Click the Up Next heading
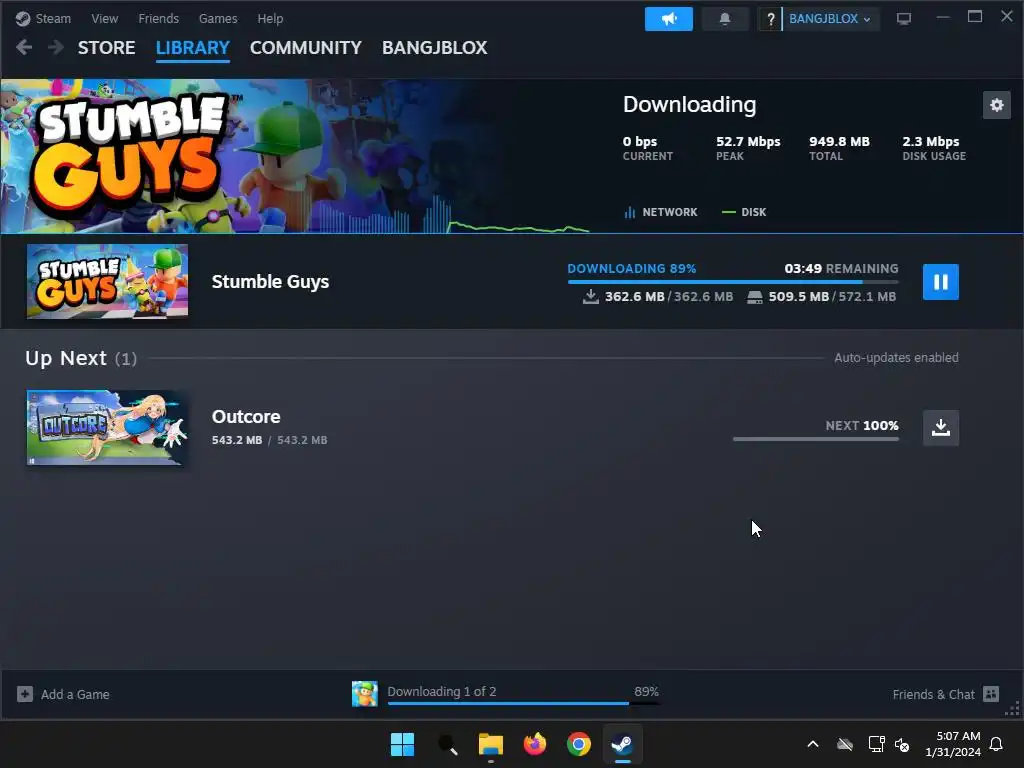 click(66, 358)
